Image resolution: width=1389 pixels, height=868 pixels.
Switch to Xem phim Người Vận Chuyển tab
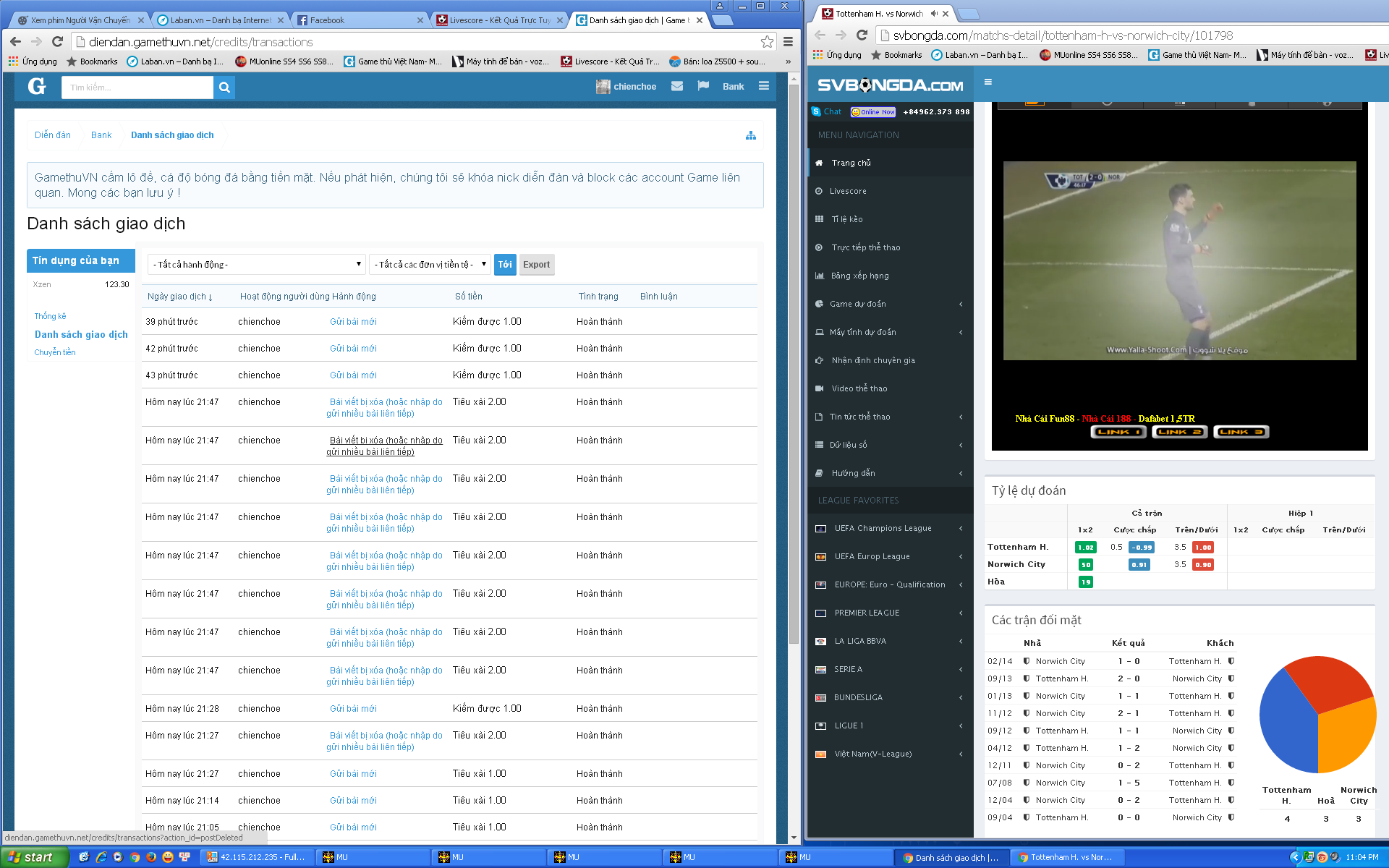coord(80,20)
